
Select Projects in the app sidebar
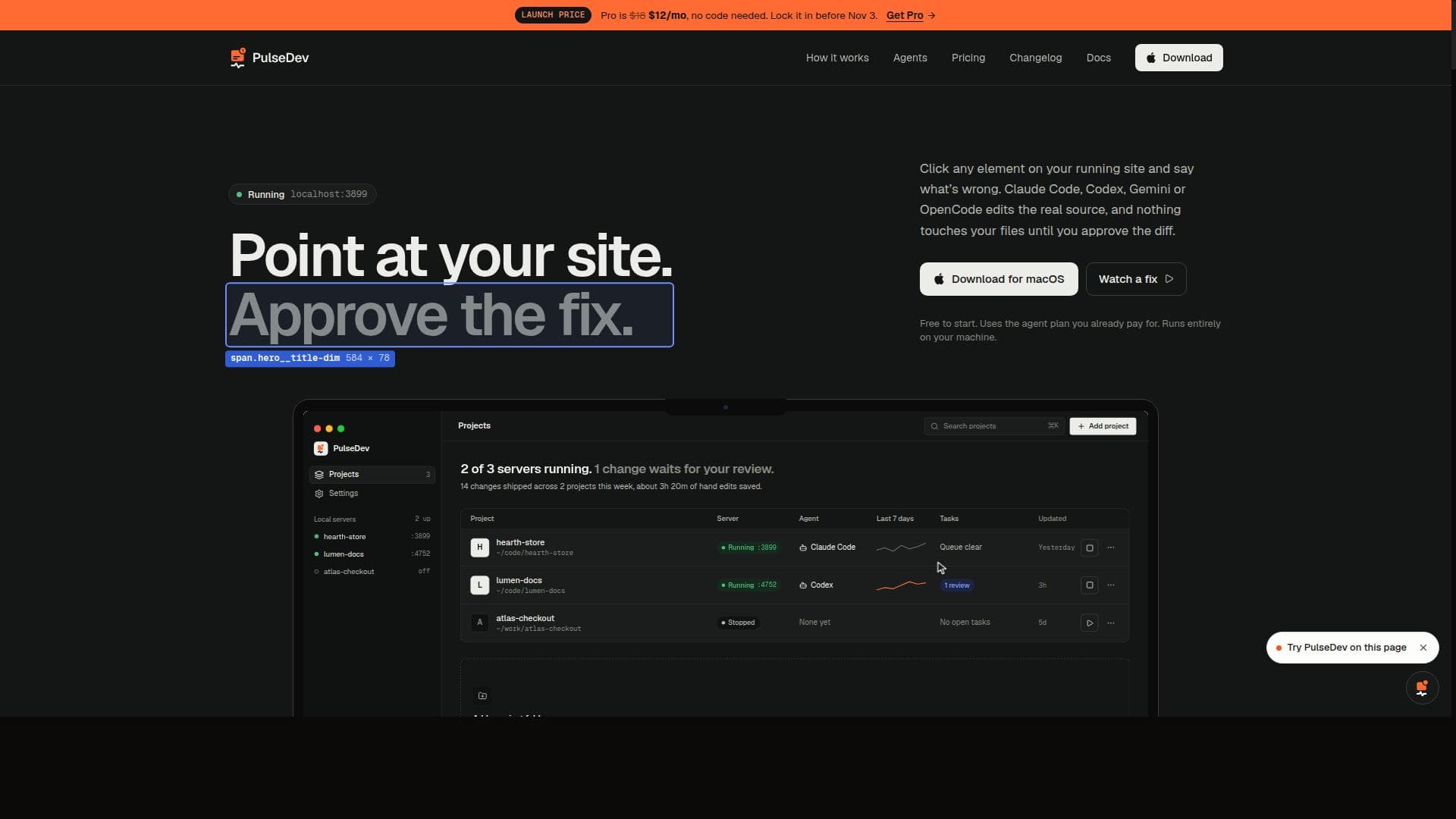tap(372, 475)
